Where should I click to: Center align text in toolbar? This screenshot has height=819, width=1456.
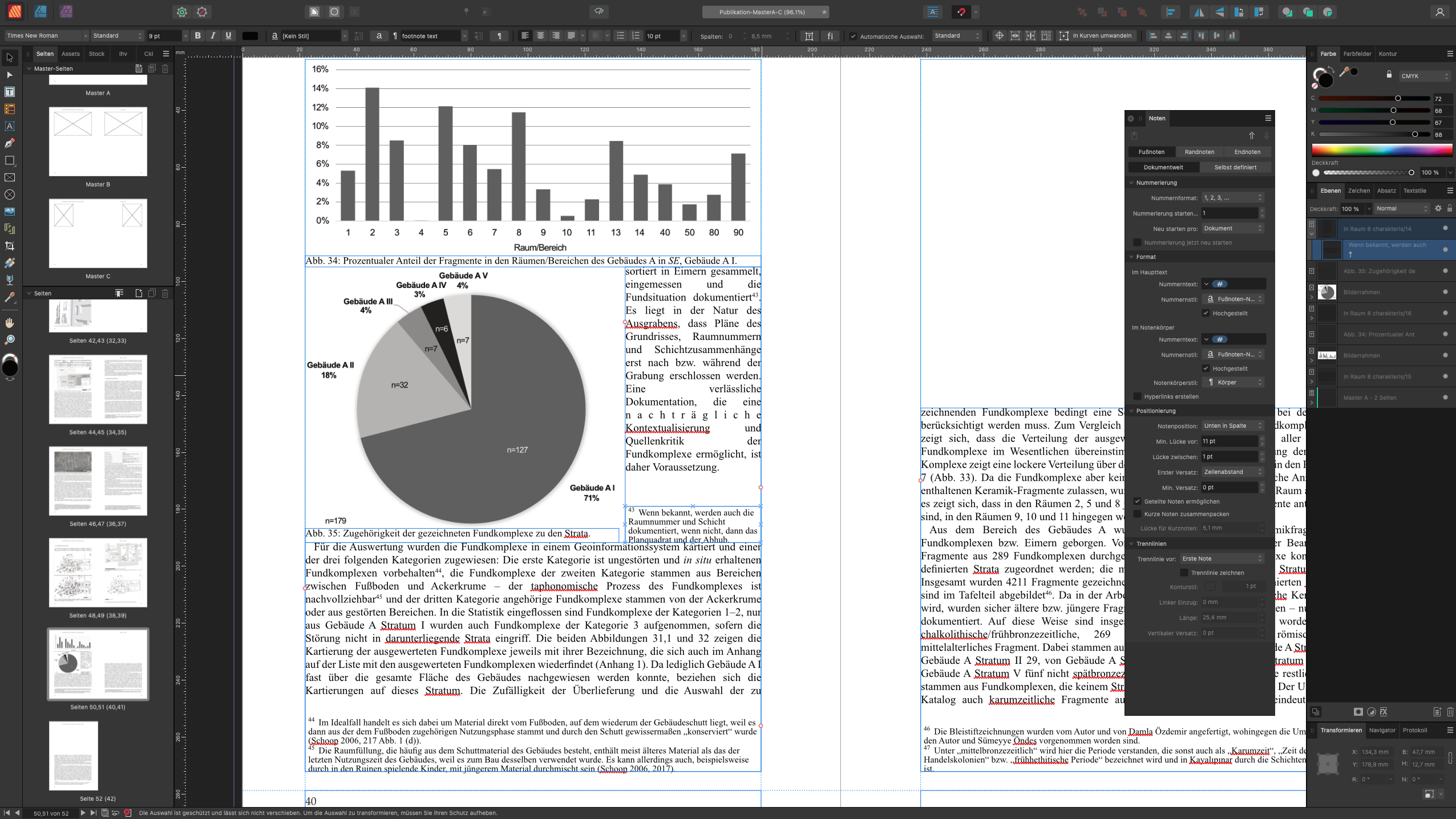(x=540, y=35)
